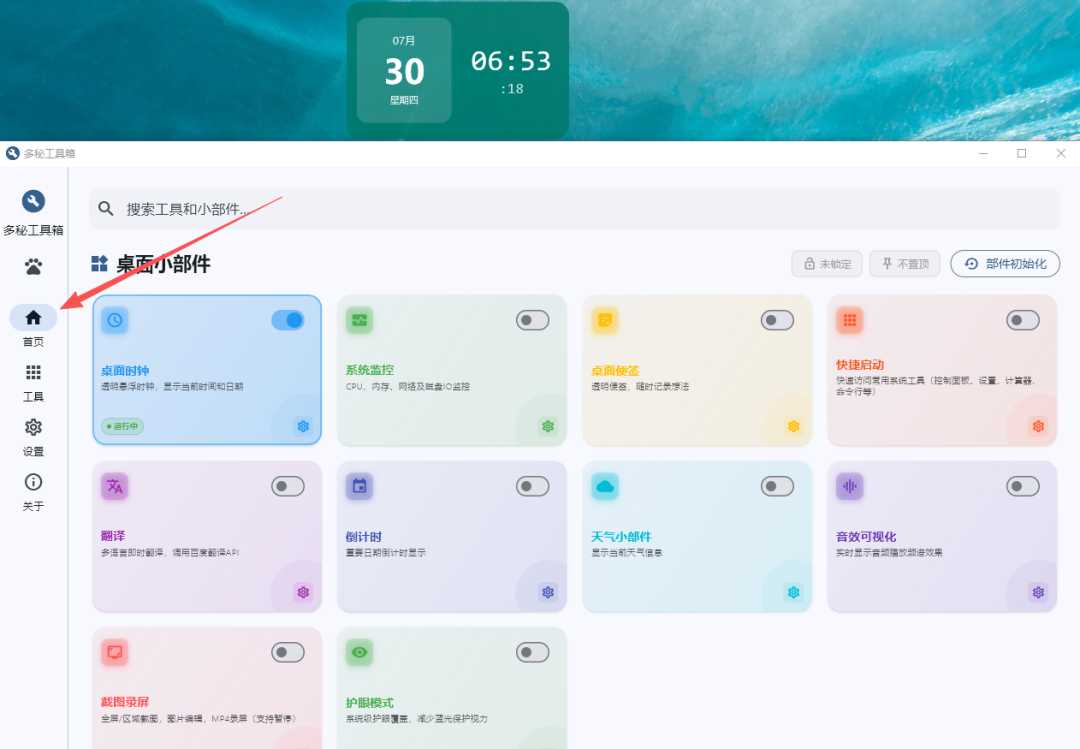Click the 截图录屏 card title

(125, 702)
